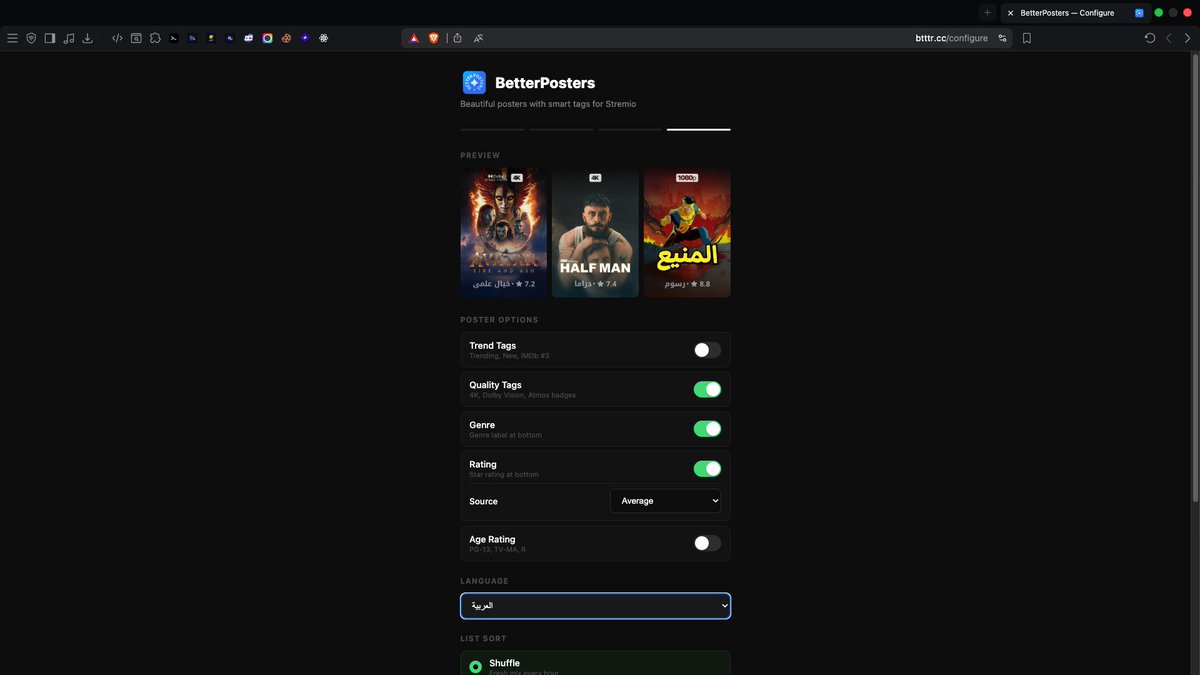Turn off the Genre toggle
This screenshot has height=675, width=1200.
(707, 429)
